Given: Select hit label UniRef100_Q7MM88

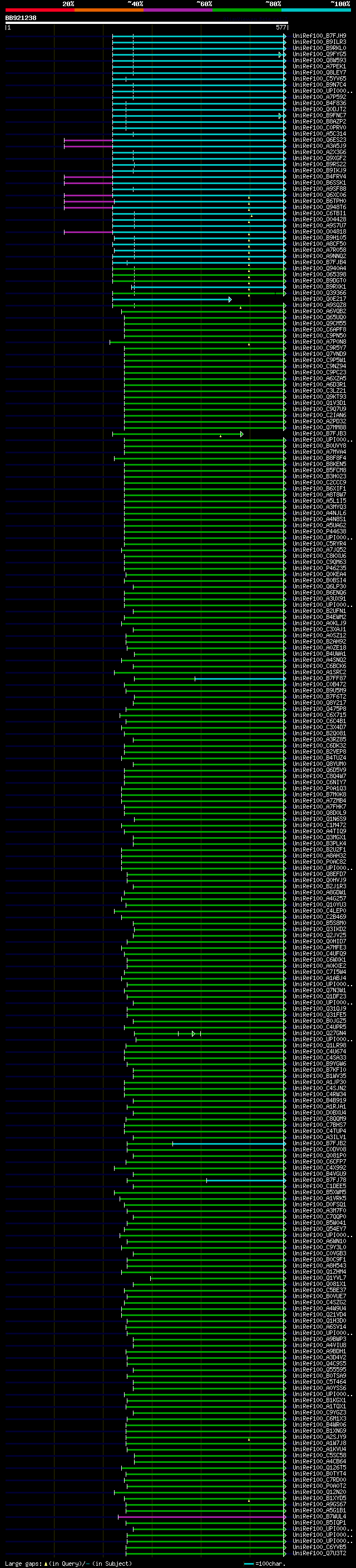Looking at the screenshot, I should coord(319,428).
